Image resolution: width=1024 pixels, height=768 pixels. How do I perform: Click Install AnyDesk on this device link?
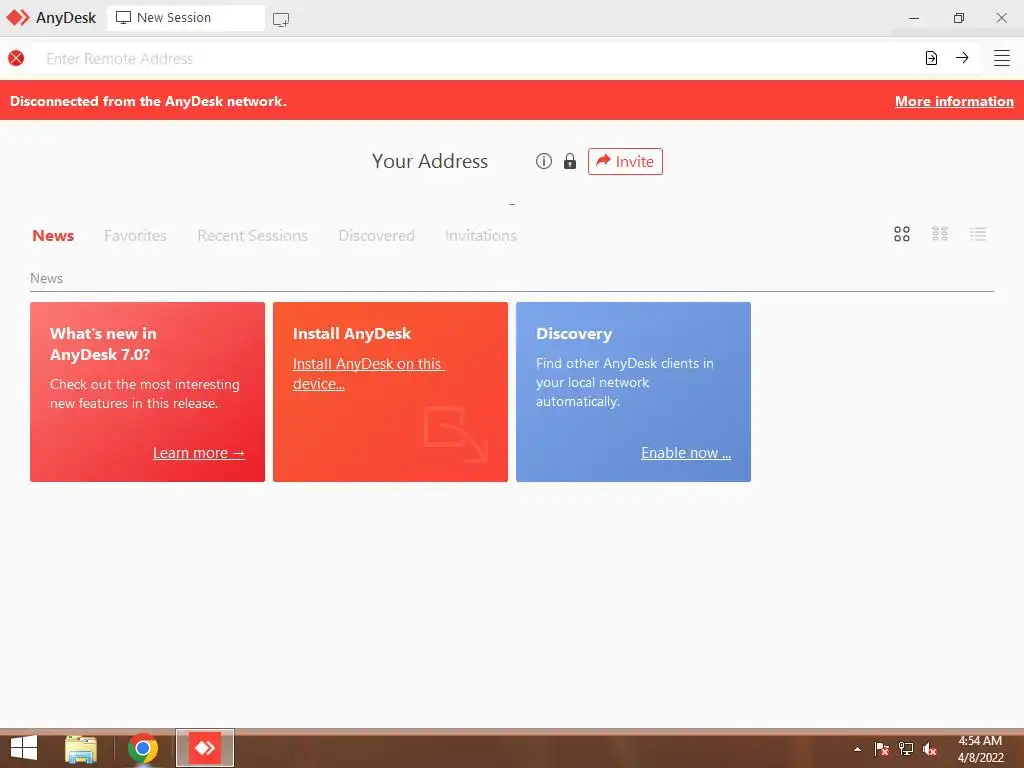pos(368,374)
